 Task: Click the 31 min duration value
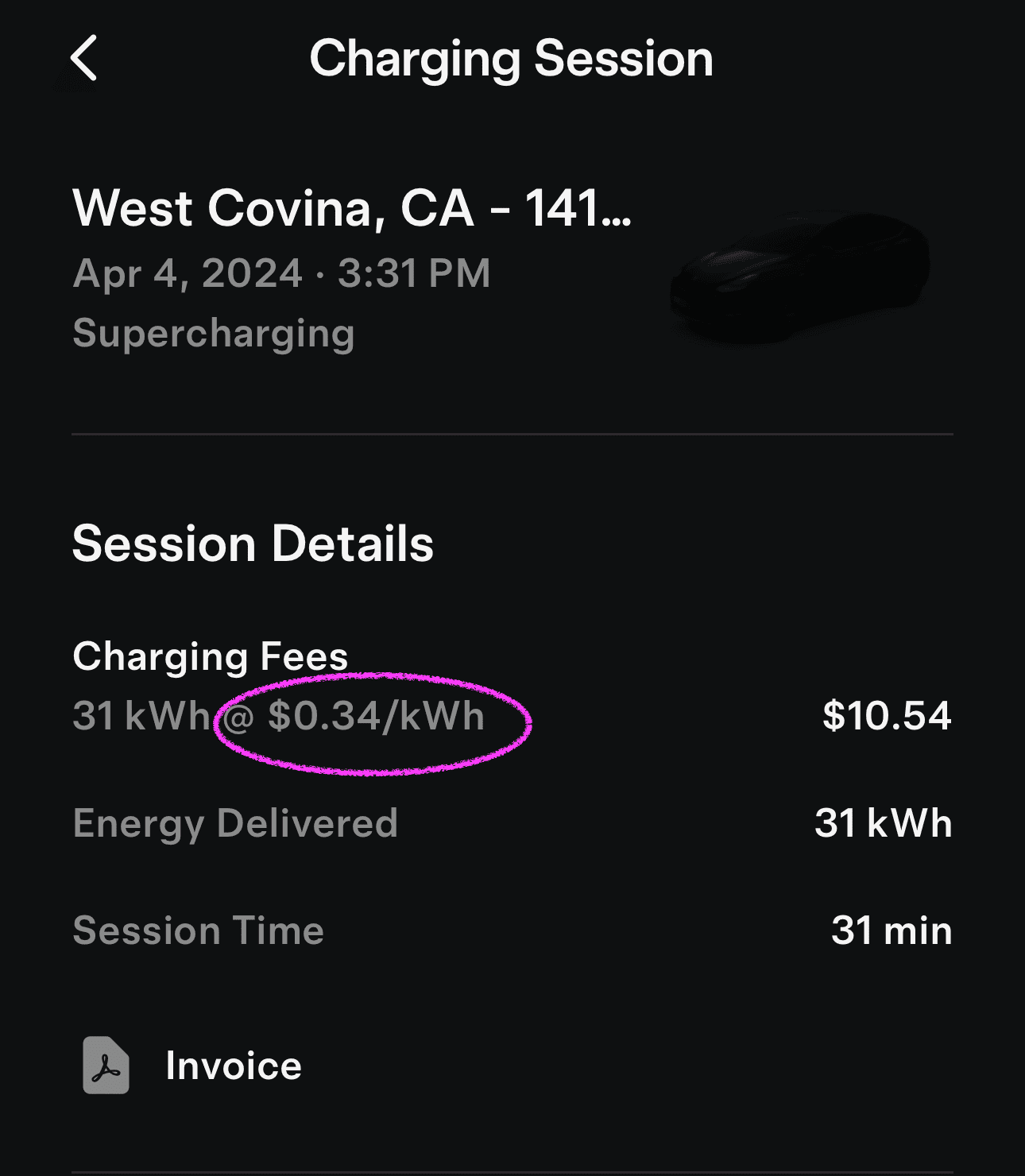point(891,930)
